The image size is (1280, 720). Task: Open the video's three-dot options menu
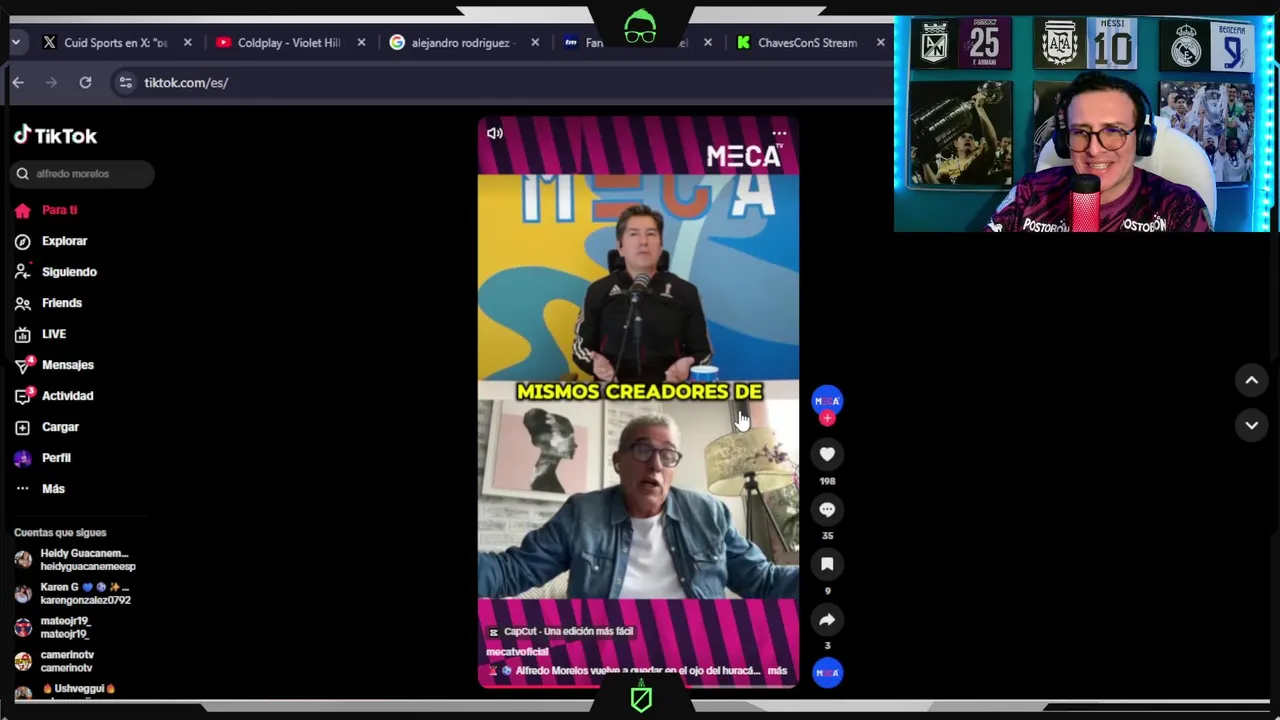coord(779,133)
